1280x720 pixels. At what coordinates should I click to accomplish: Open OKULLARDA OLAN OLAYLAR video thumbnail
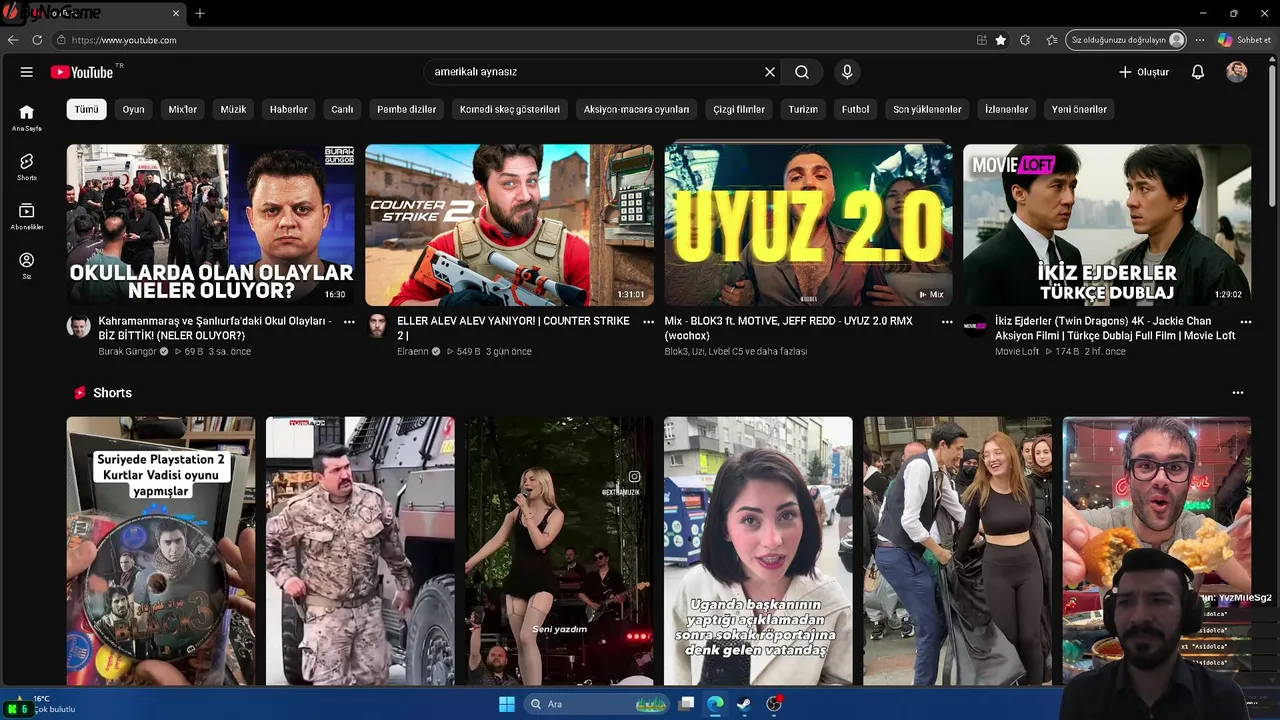click(211, 225)
